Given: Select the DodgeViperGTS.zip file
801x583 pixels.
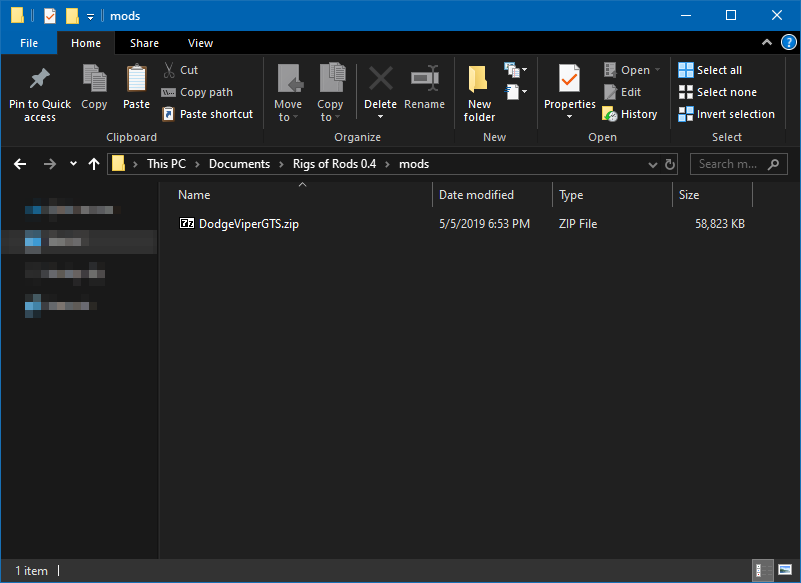Looking at the screenshot, I should click(248, 224).
